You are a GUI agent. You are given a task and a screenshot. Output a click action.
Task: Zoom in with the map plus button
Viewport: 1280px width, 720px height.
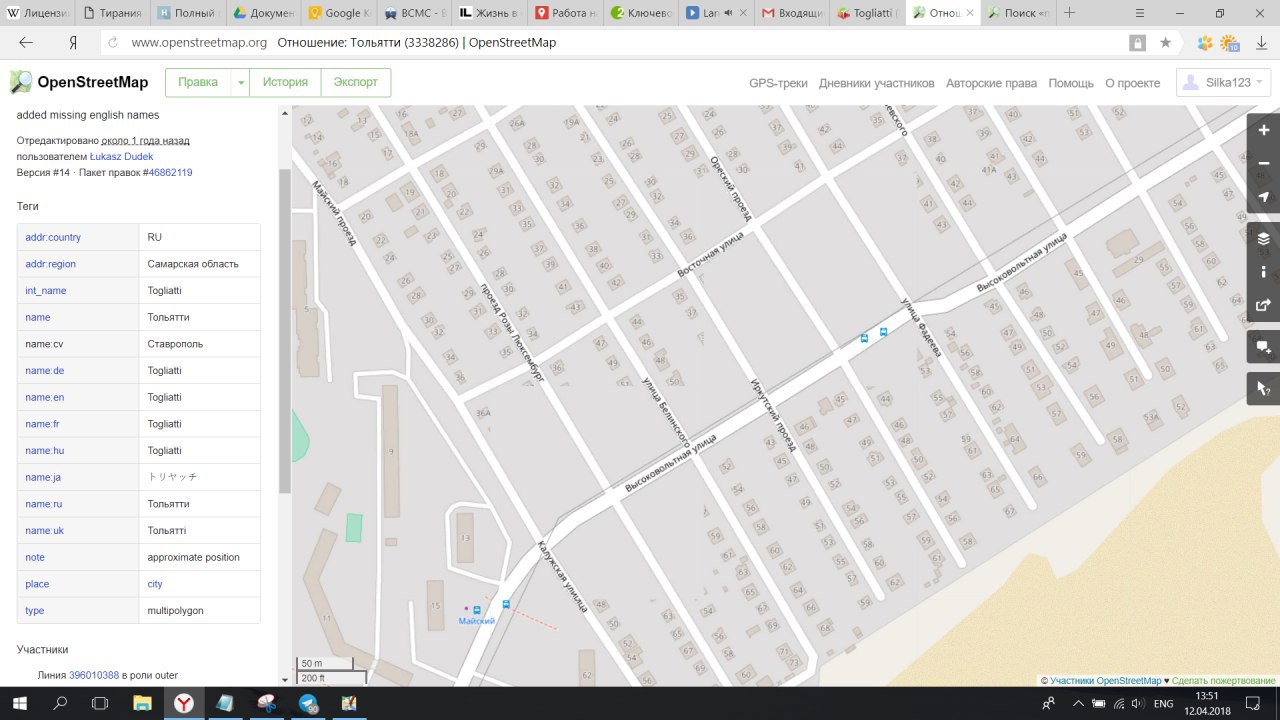(1264, 131)
